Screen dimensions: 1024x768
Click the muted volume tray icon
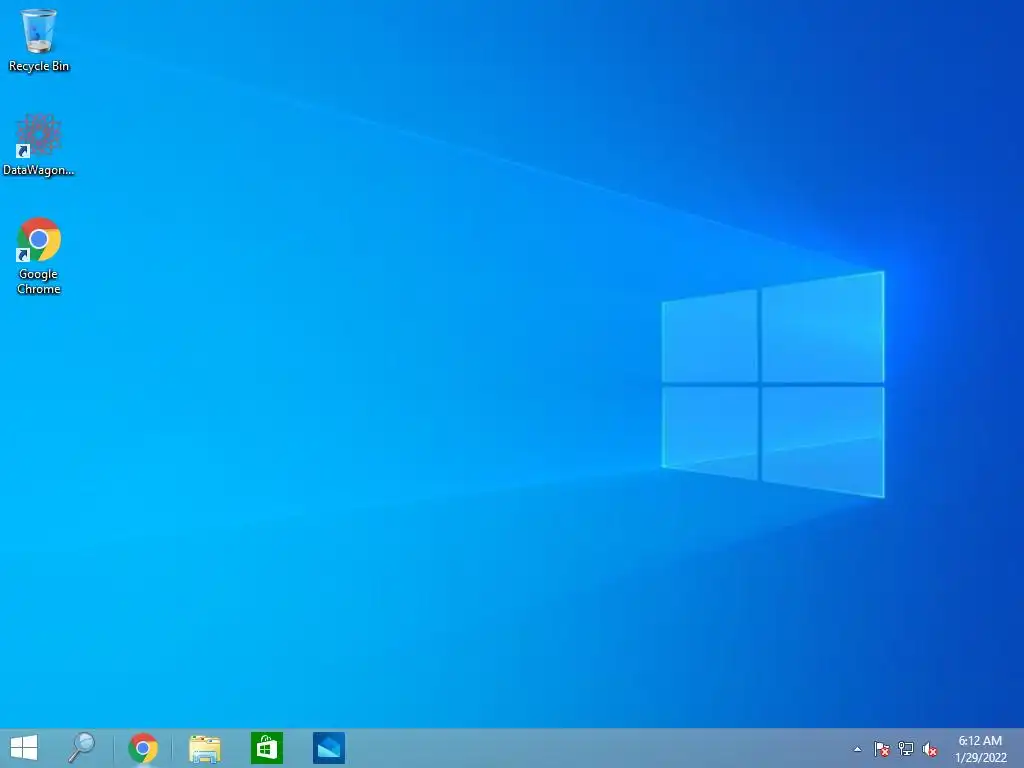(x=930, y=749)
